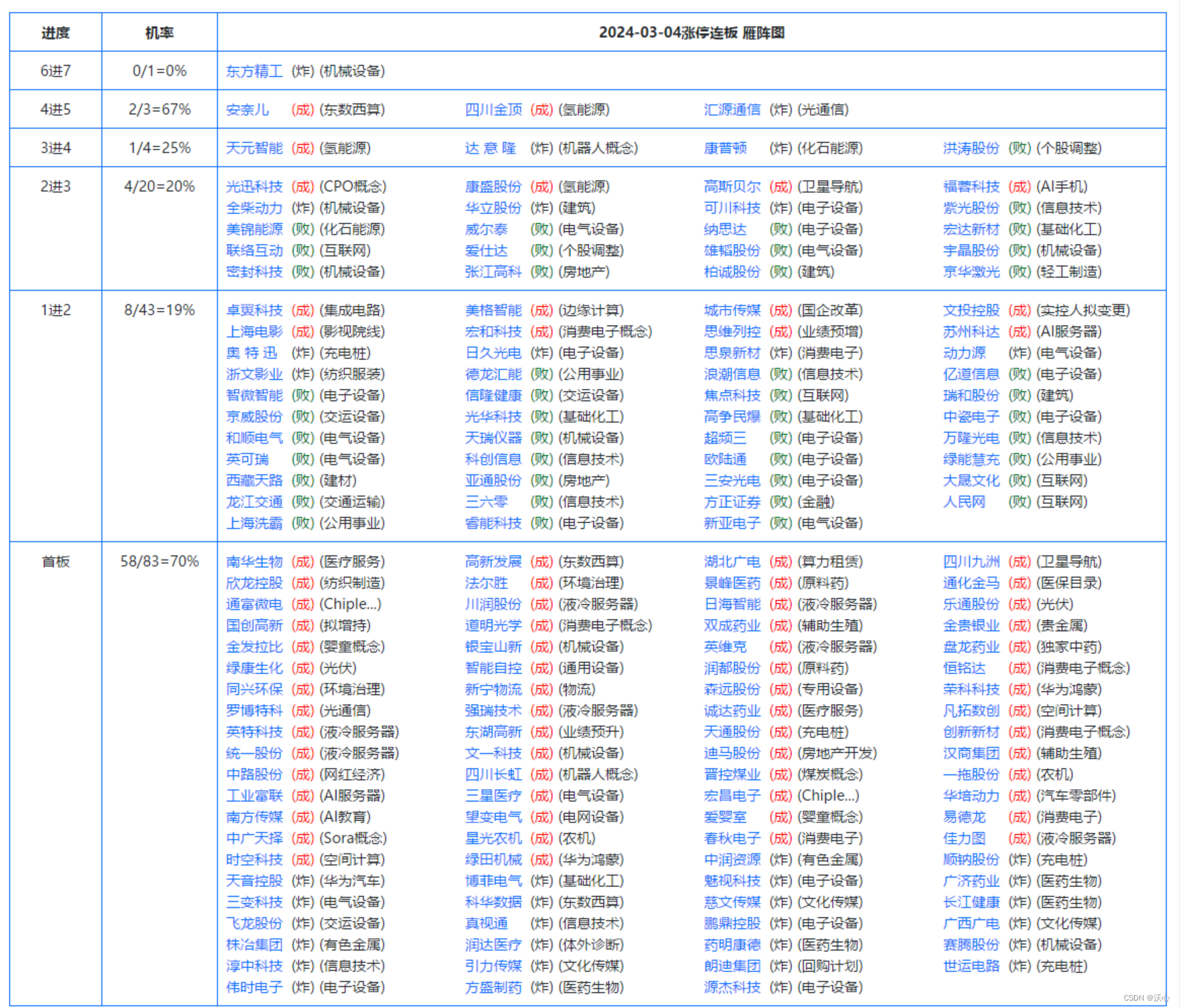
Task: Open 城市传媒 stock link
Action: [733, 310]
